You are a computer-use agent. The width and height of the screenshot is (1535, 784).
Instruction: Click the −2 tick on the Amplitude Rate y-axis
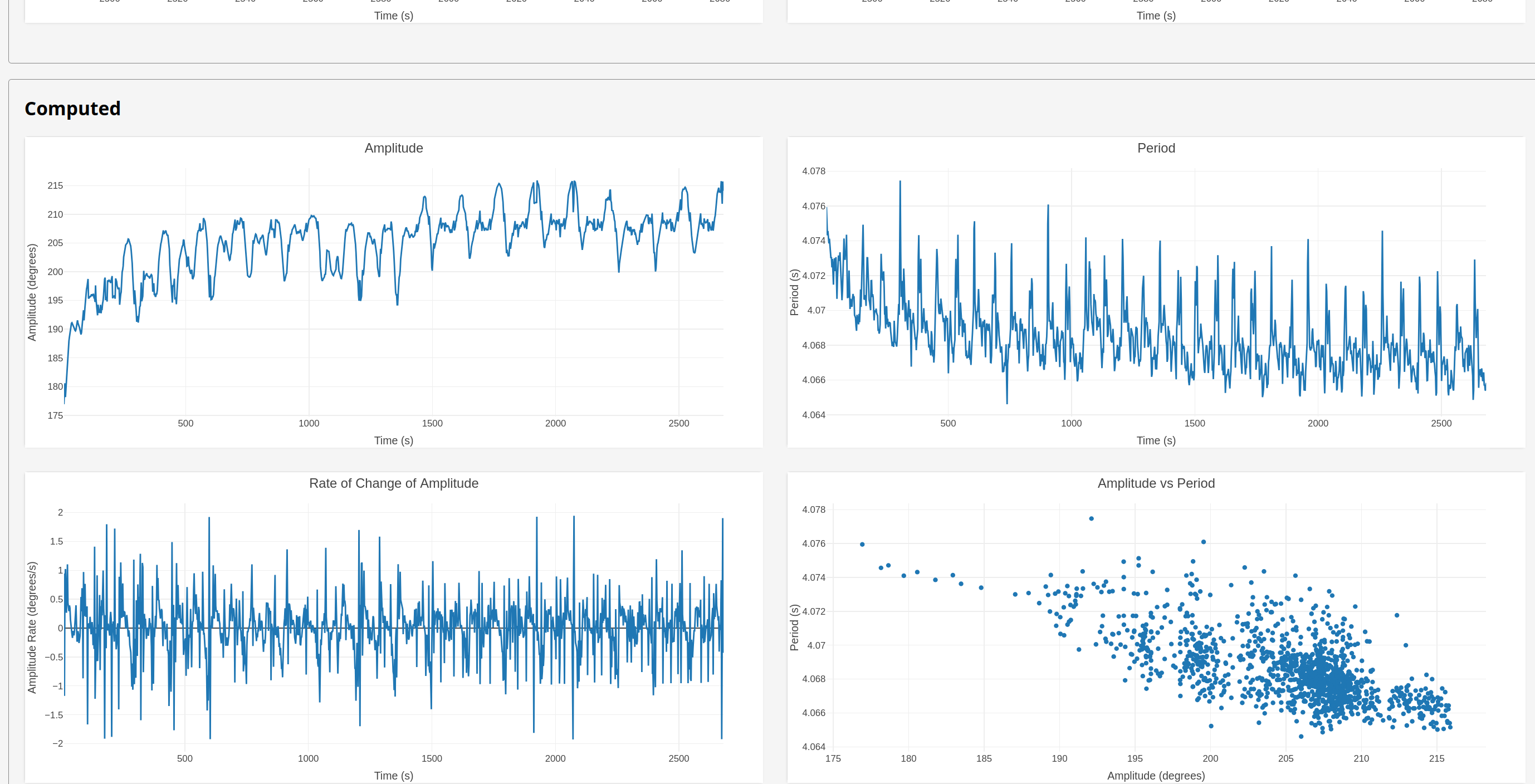click(x=57, y=743)
